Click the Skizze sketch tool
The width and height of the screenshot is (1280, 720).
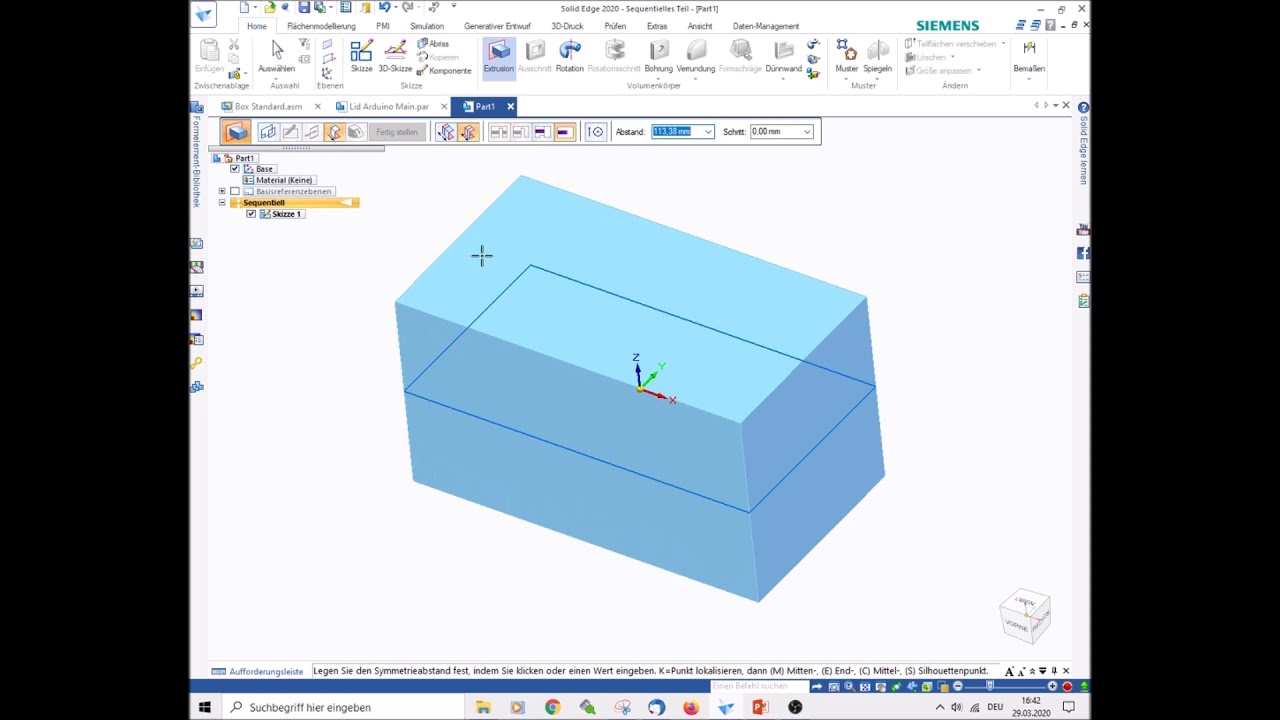pos(361,56)
